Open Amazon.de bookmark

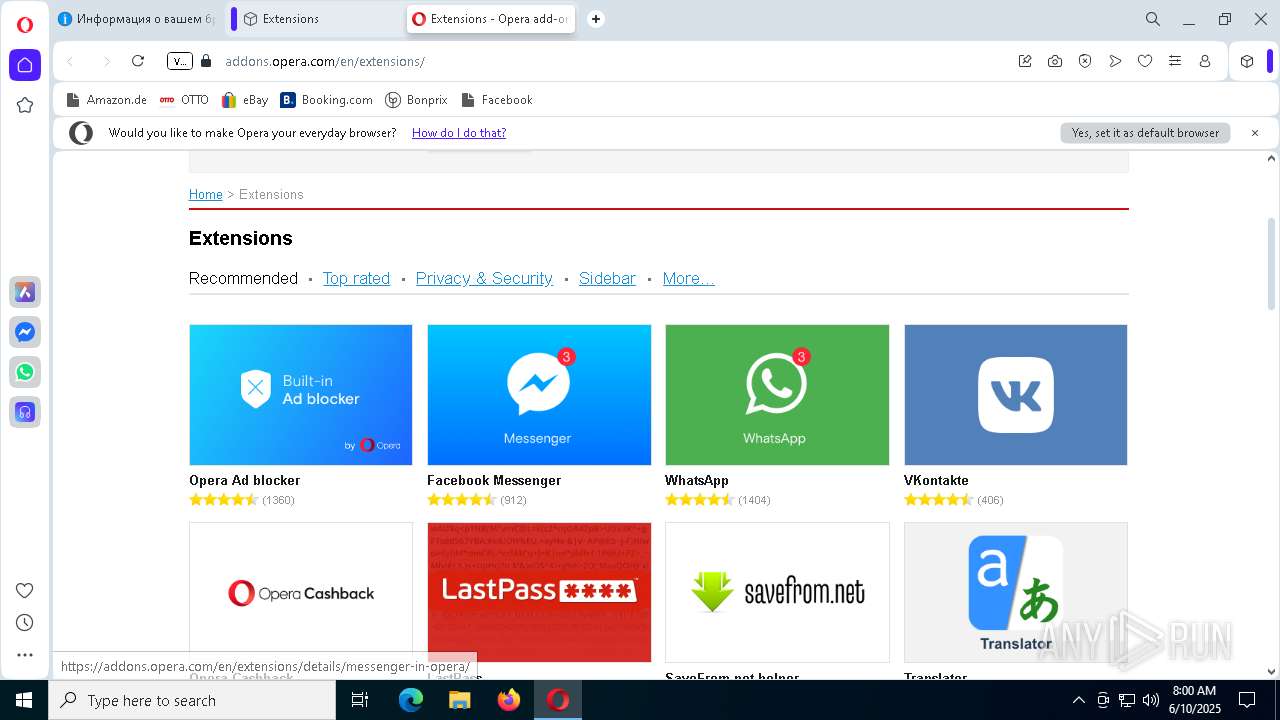click(x=106, y=100)
